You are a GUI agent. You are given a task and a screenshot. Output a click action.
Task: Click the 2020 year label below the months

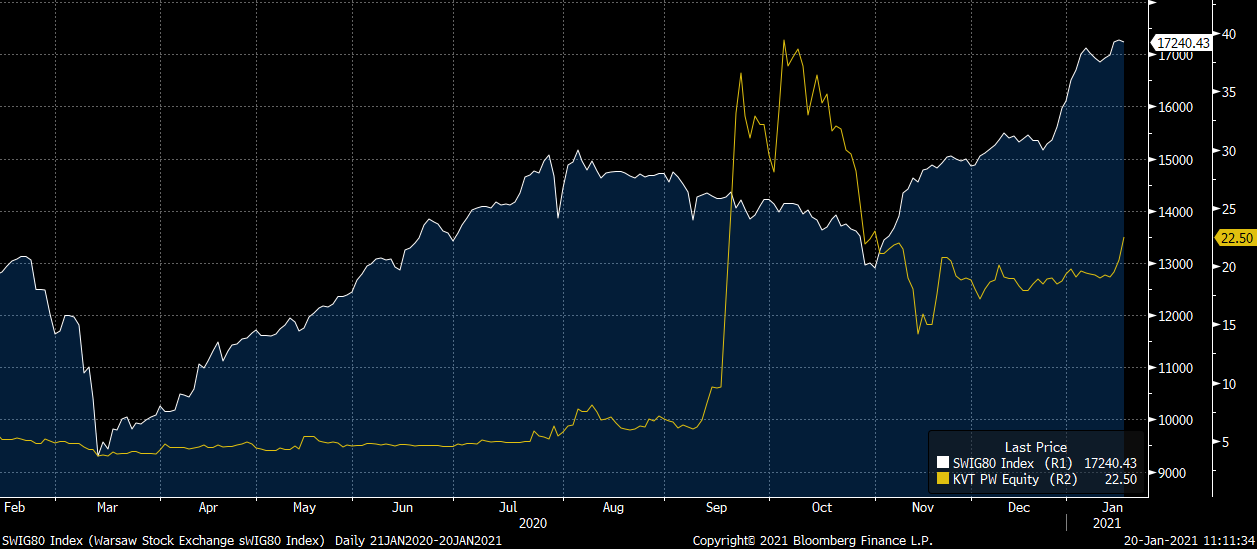coord(533,523)
